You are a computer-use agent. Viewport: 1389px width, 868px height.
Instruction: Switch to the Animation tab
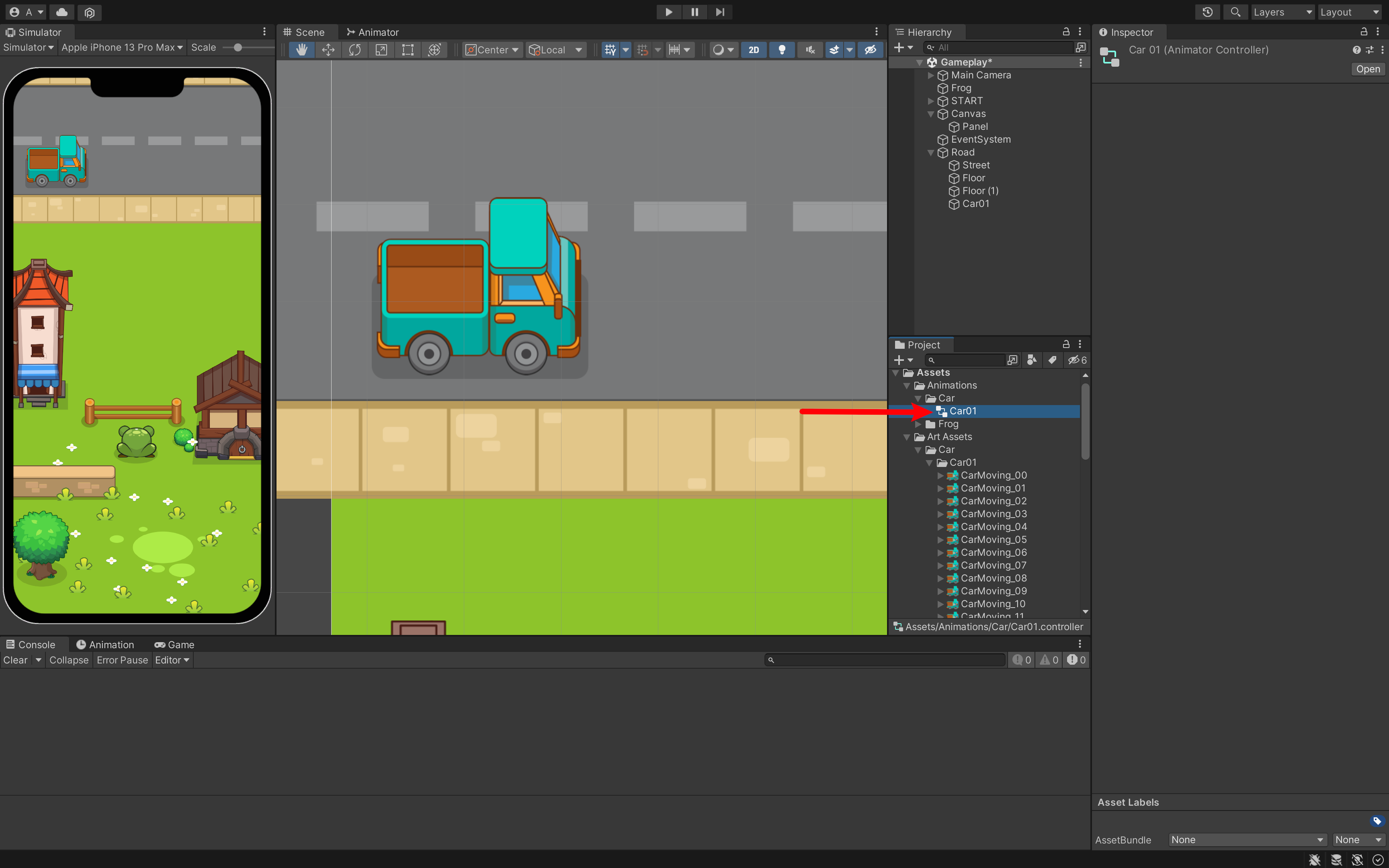105,645
